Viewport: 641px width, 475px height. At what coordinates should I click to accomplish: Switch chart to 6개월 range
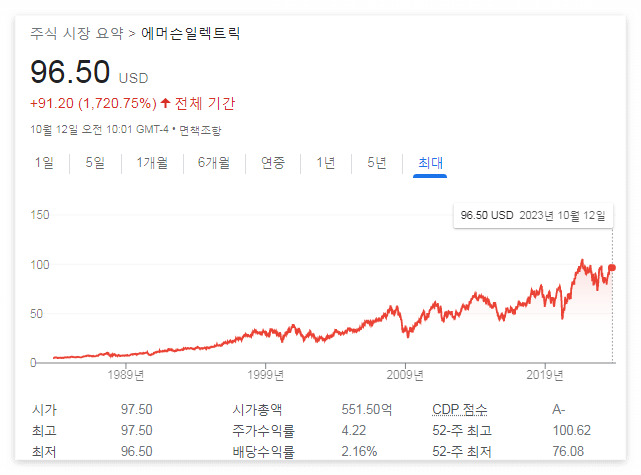point(213,163)
